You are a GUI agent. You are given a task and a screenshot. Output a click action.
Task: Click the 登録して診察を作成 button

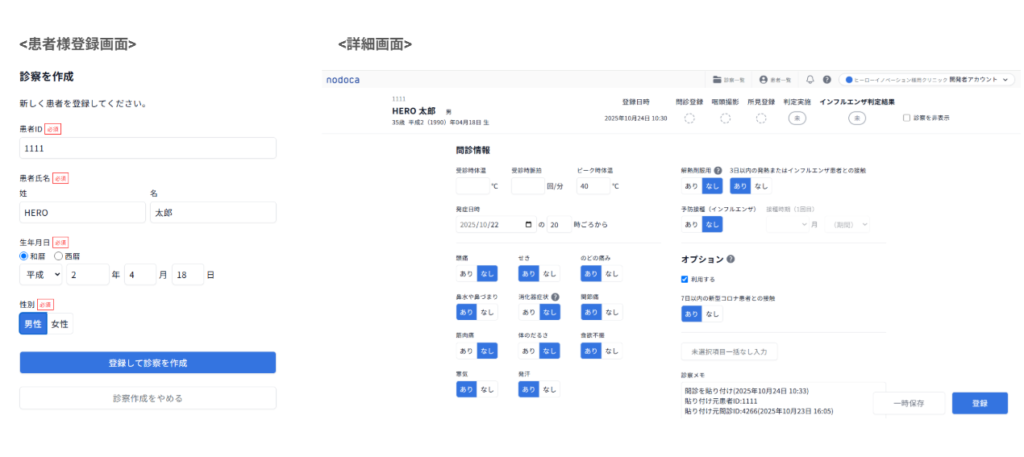(x=148, y=362)
